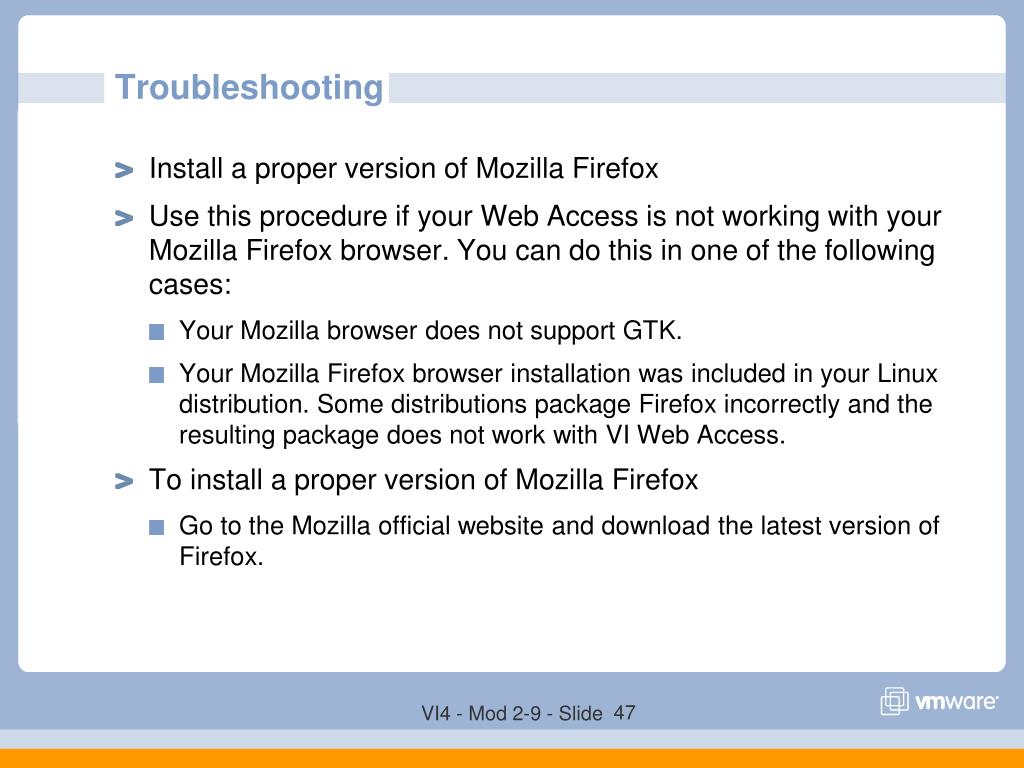1024x768 pixels.
Task: Click the arrow bullet before To install a proper version
Action: click(x=123, y=482)
